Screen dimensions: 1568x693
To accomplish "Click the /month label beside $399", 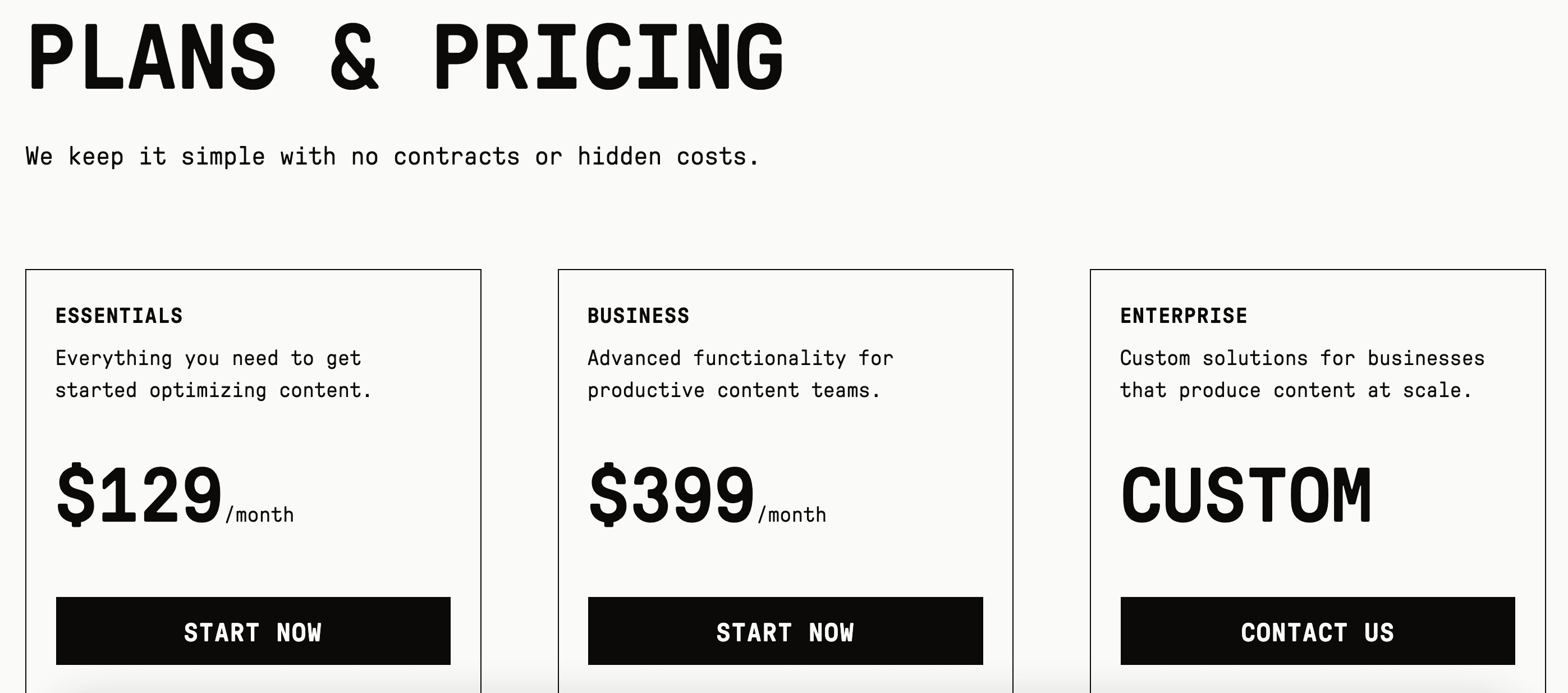I will tap(790, 513).
